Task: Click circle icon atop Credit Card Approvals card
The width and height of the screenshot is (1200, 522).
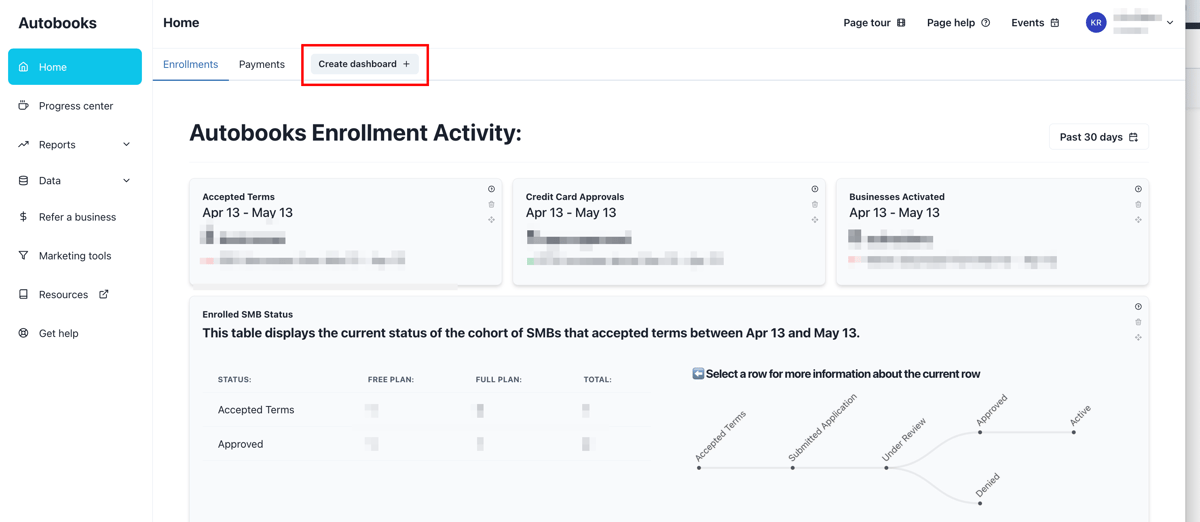Action: 815,189
